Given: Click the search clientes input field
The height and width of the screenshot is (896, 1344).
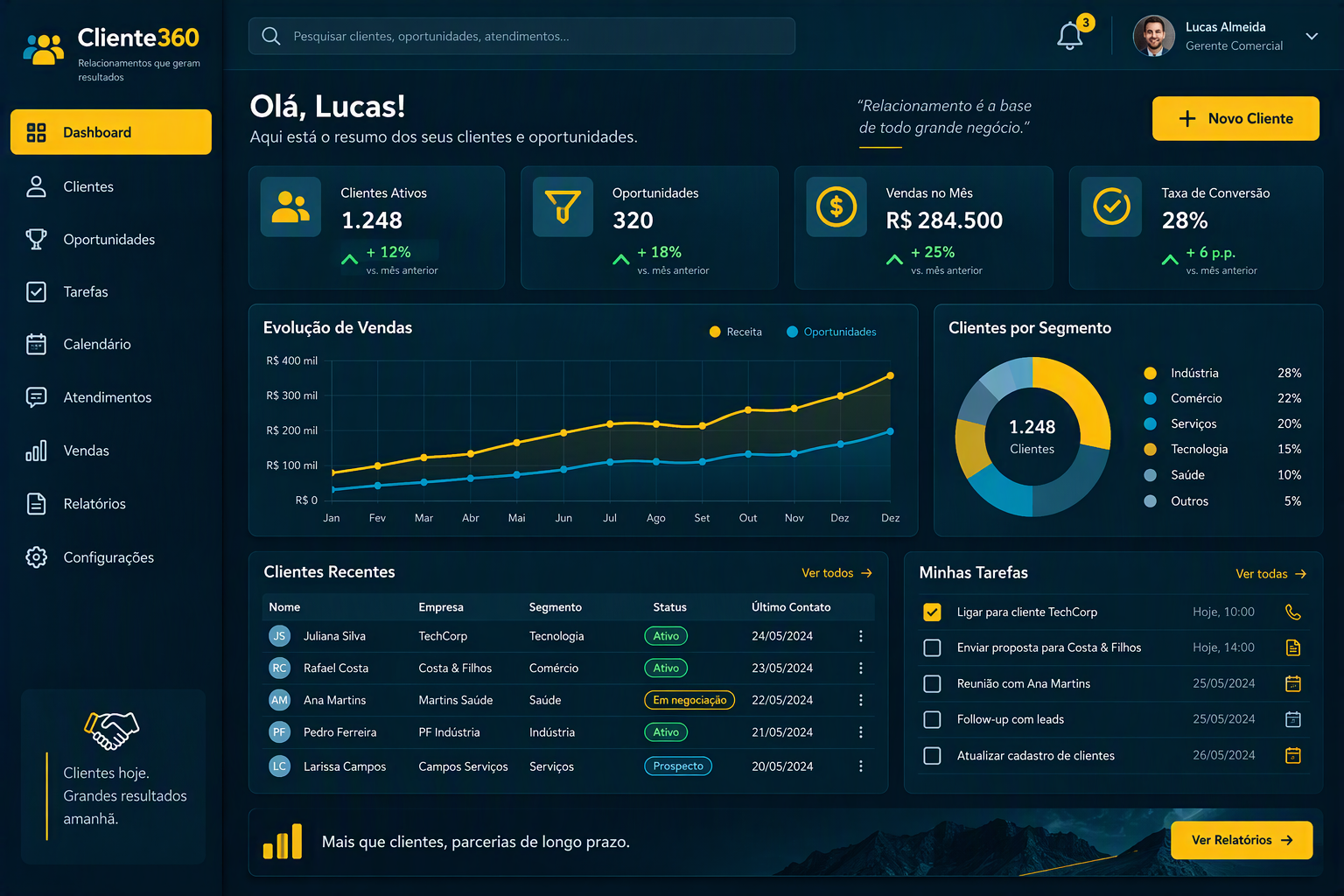Looking at the screenshot, I should (521, 36).
